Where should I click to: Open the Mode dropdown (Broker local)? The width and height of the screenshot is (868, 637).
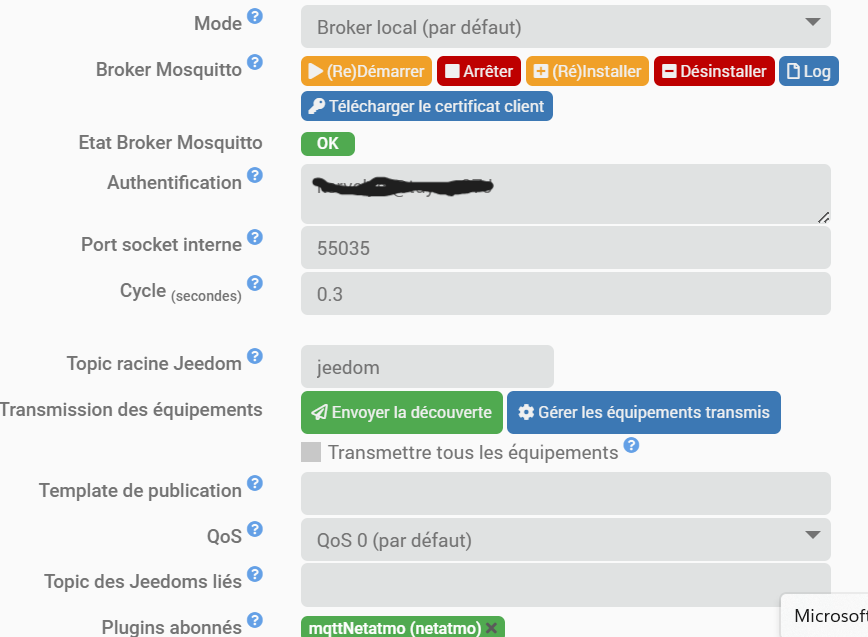566,27
